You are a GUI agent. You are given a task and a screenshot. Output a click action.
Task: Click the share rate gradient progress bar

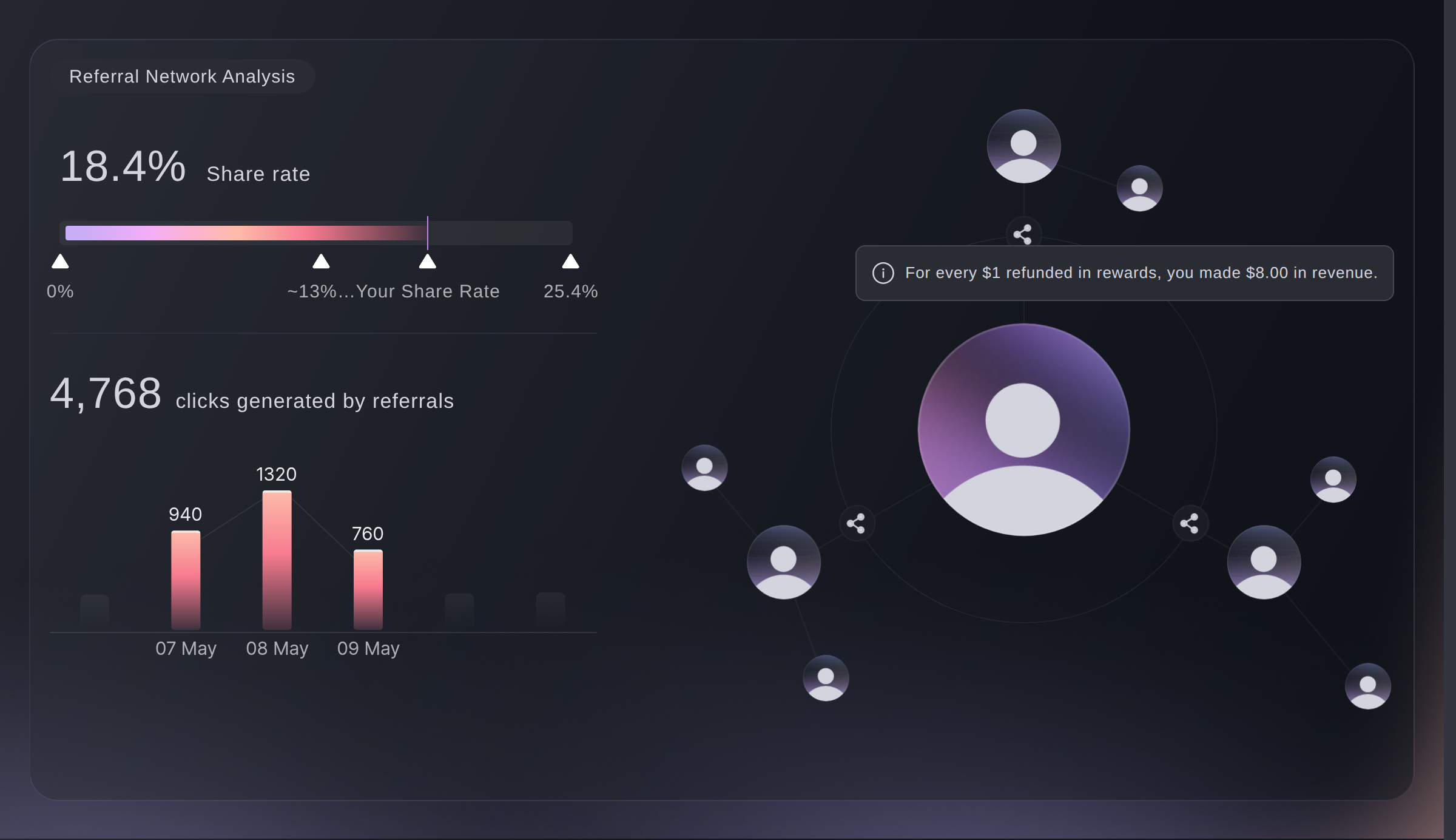pyautogui.click(x=316, y=233)
